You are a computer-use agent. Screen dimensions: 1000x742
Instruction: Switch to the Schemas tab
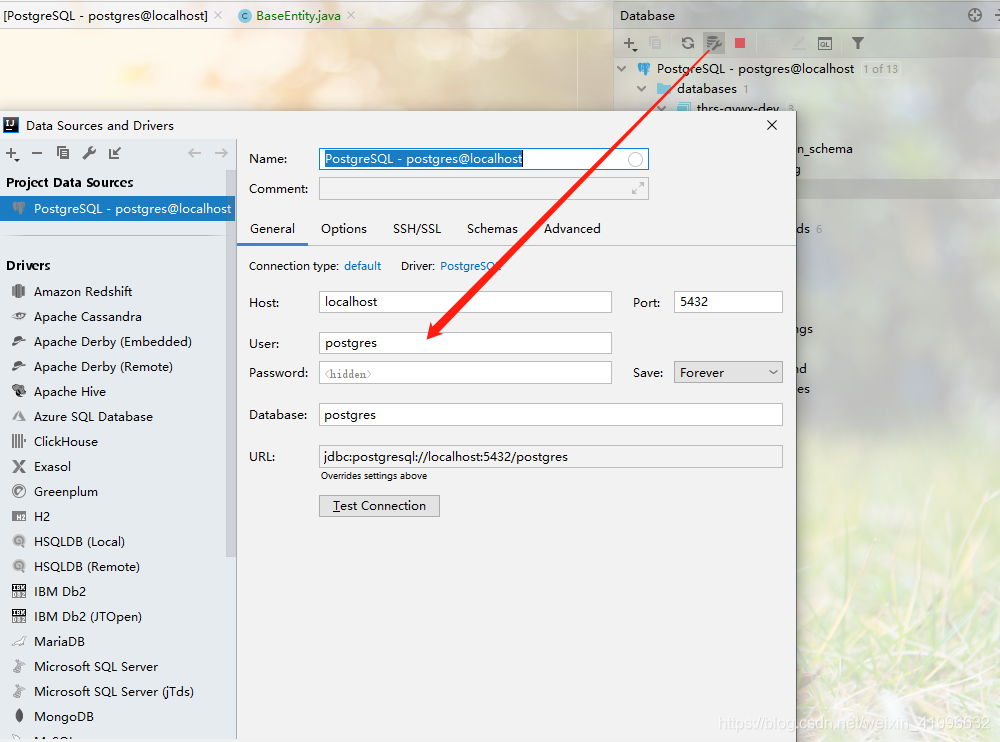click(x=491, y=228)
